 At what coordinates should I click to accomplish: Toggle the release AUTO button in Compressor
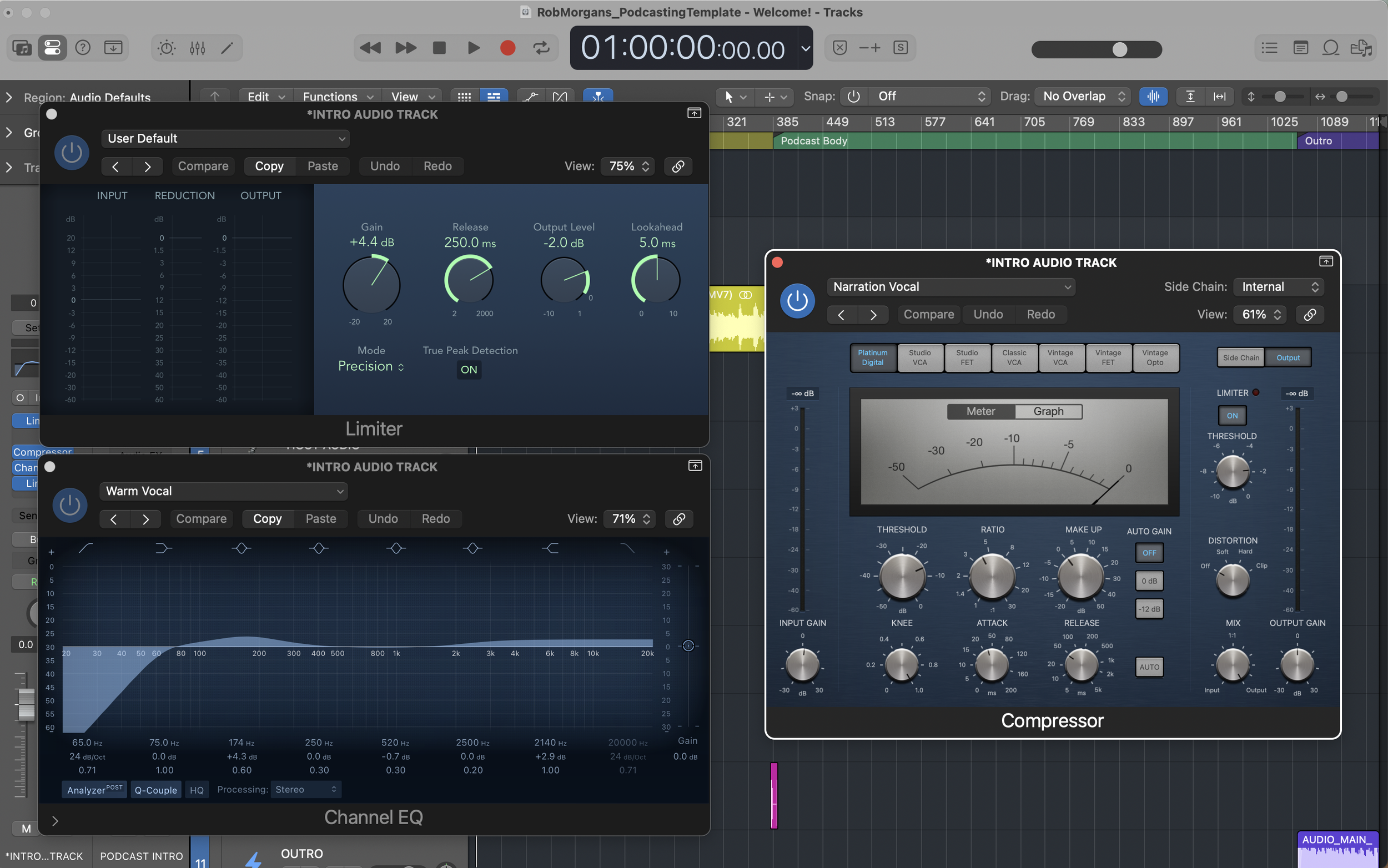tap(1149, 667)
